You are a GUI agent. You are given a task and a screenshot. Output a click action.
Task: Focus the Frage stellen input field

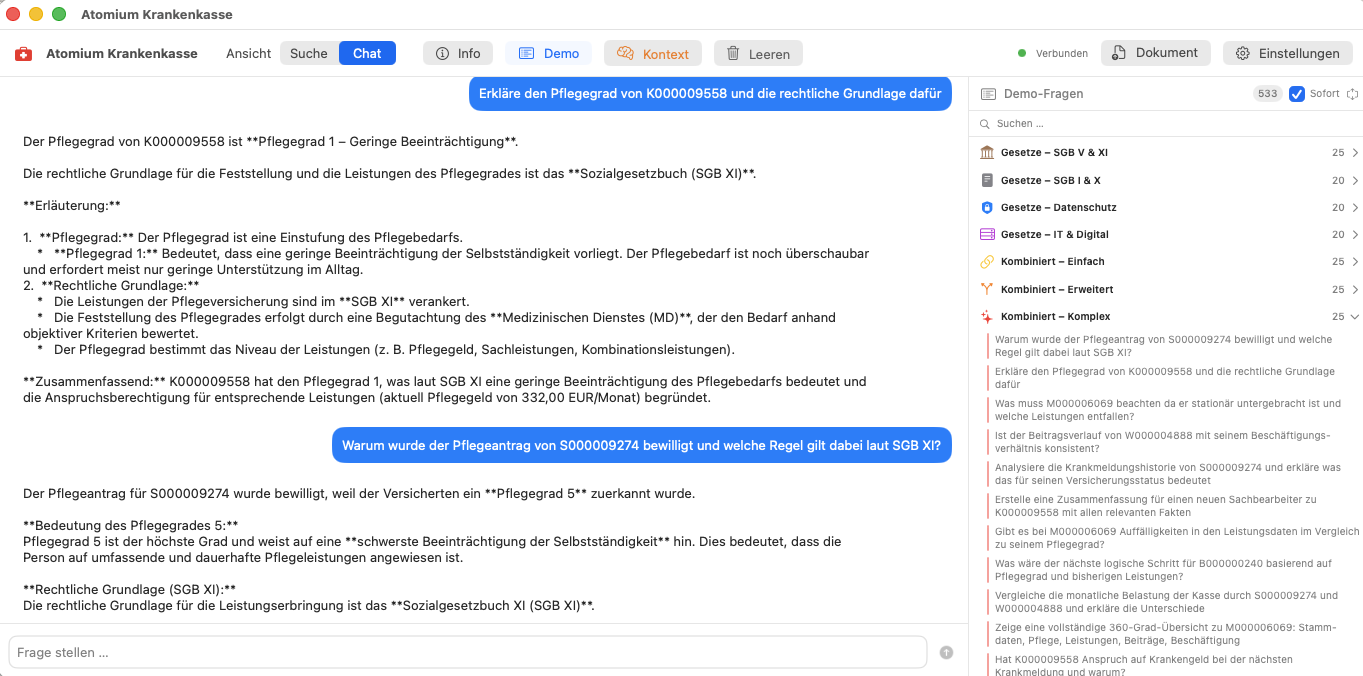coord(468,652)
